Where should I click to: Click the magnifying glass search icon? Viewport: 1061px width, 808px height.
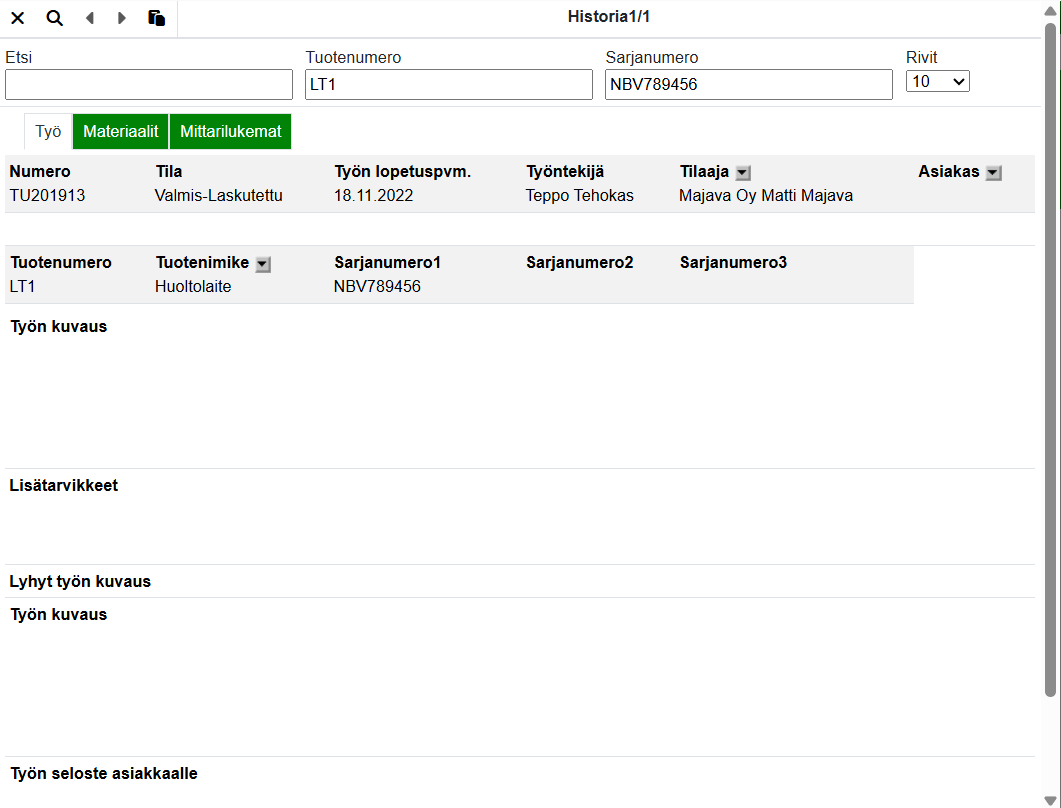(x=55, y=18)
